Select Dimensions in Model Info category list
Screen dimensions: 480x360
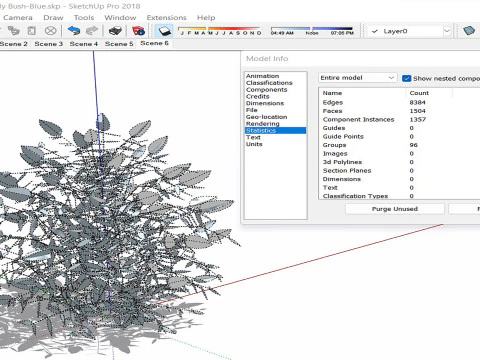point(265,103)
